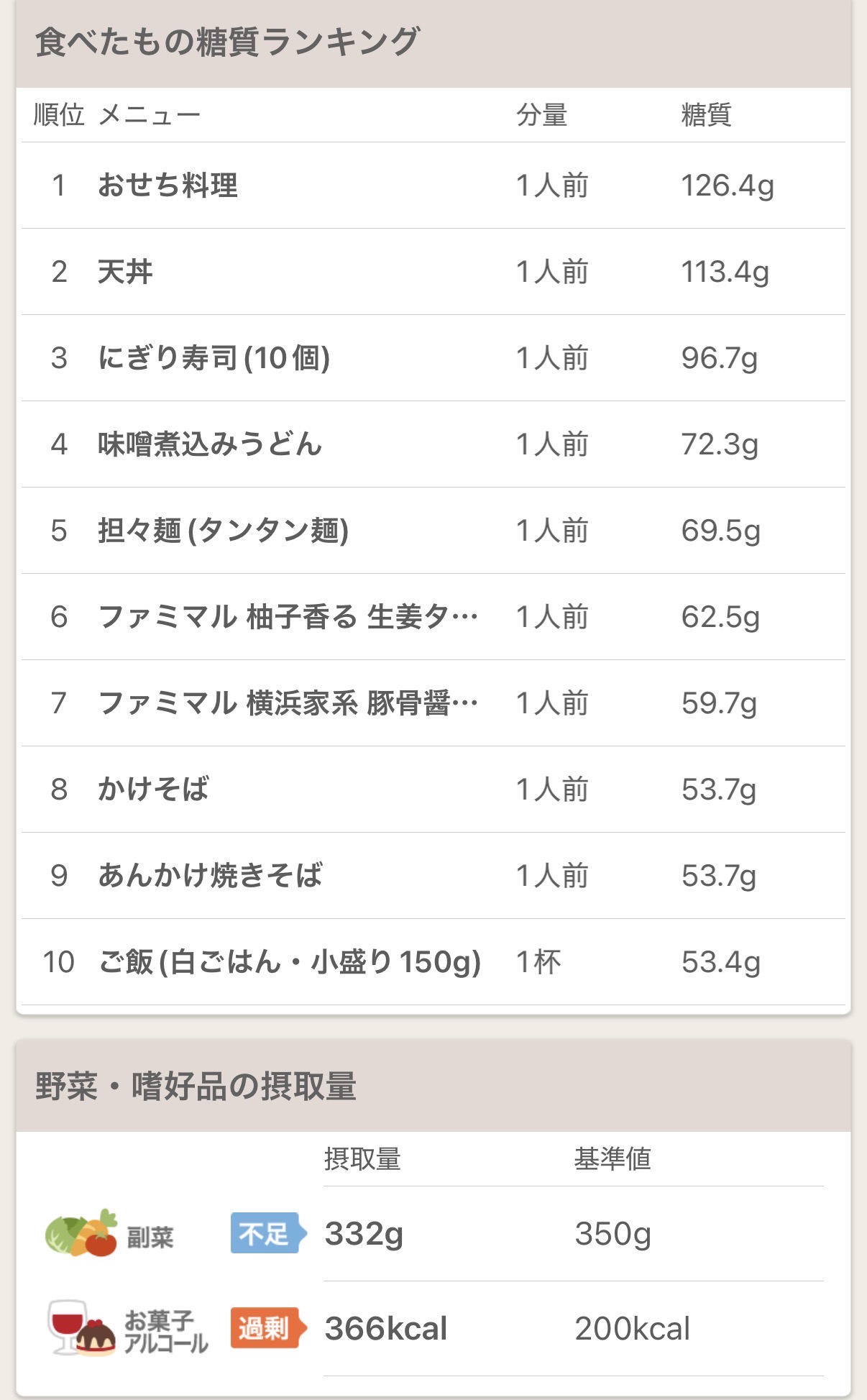867x1400 pixels.
Task: Toggle the 副菜 intake row
Action: click(431, 1232)
